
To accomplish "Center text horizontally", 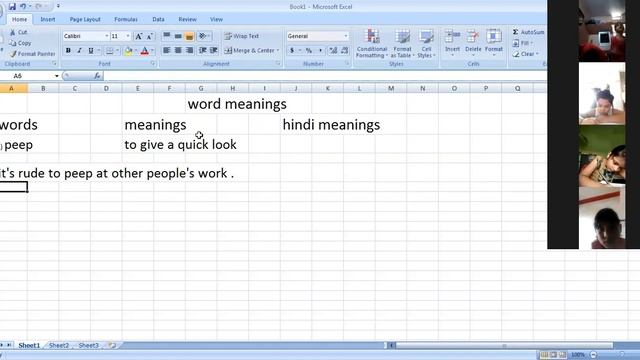I will pyautogui.click(x=178, y=50).
